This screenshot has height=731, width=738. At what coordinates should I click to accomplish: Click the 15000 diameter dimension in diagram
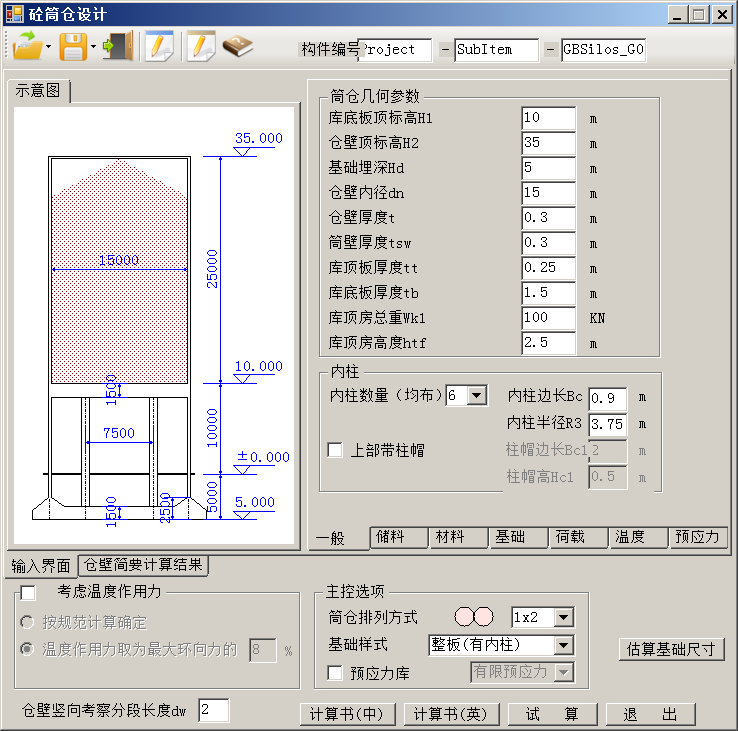coord(119,260)
